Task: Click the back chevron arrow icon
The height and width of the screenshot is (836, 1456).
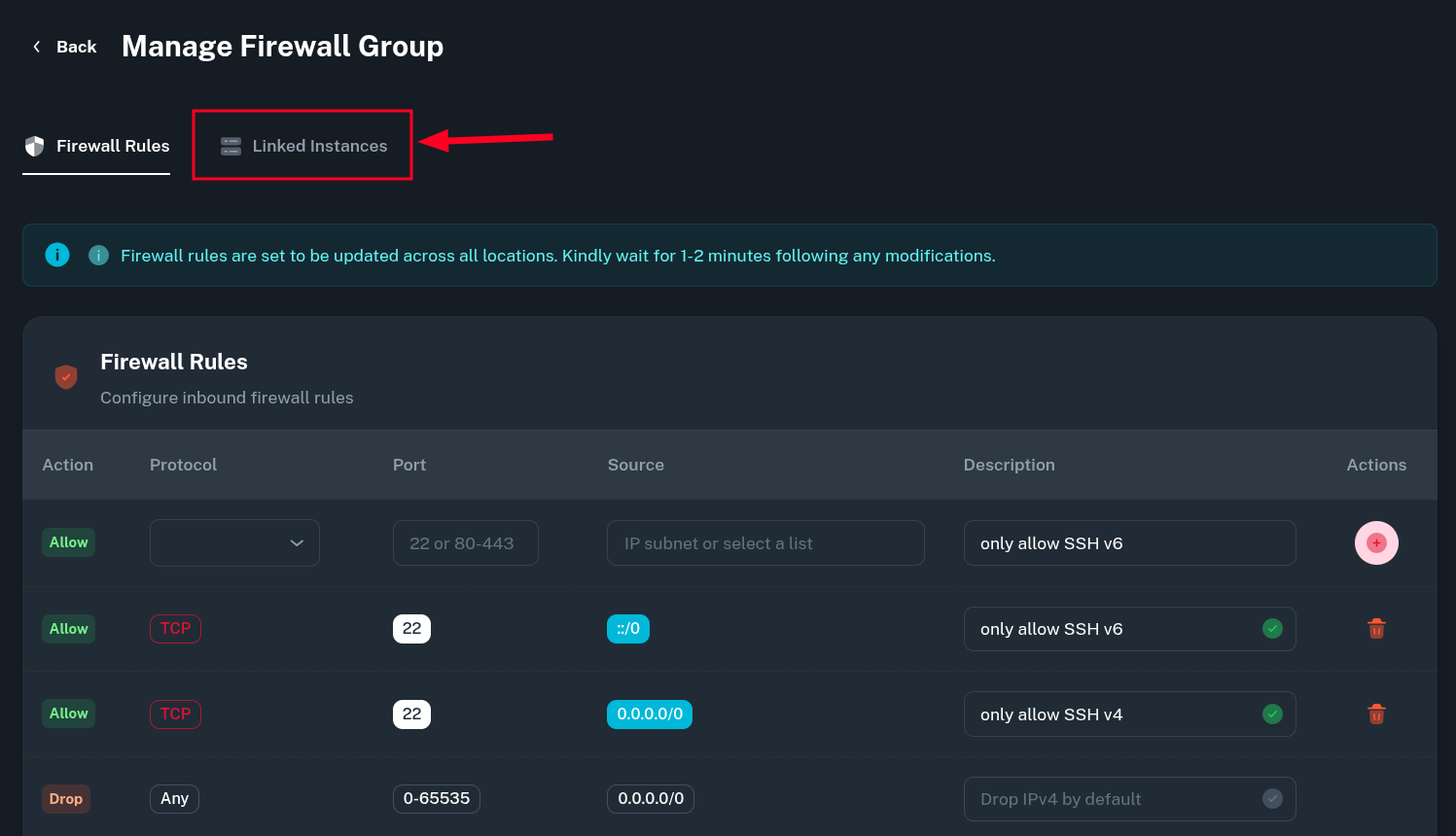Action: [x=37, y=47]
